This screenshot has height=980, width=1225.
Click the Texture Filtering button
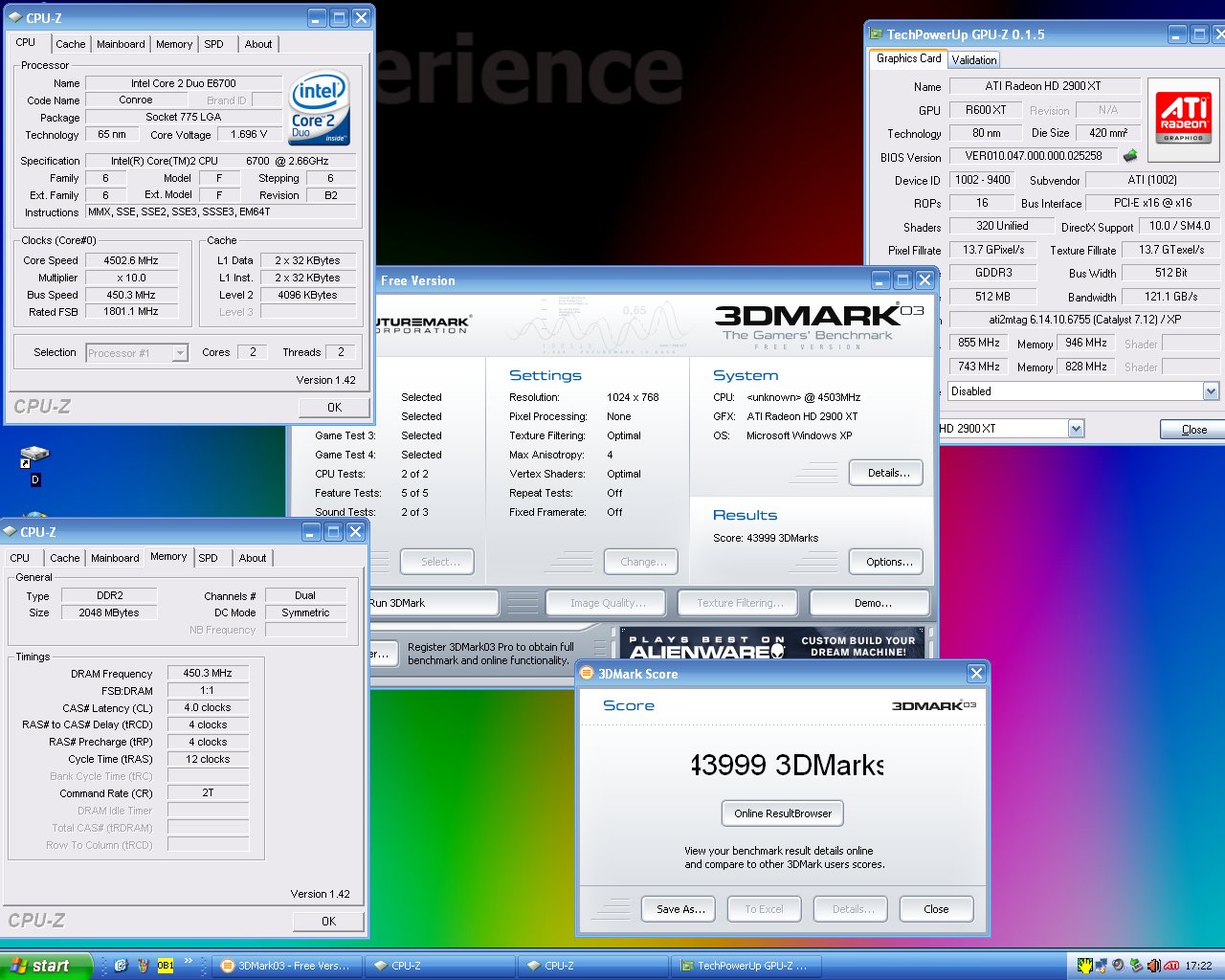tap(740, 603)
